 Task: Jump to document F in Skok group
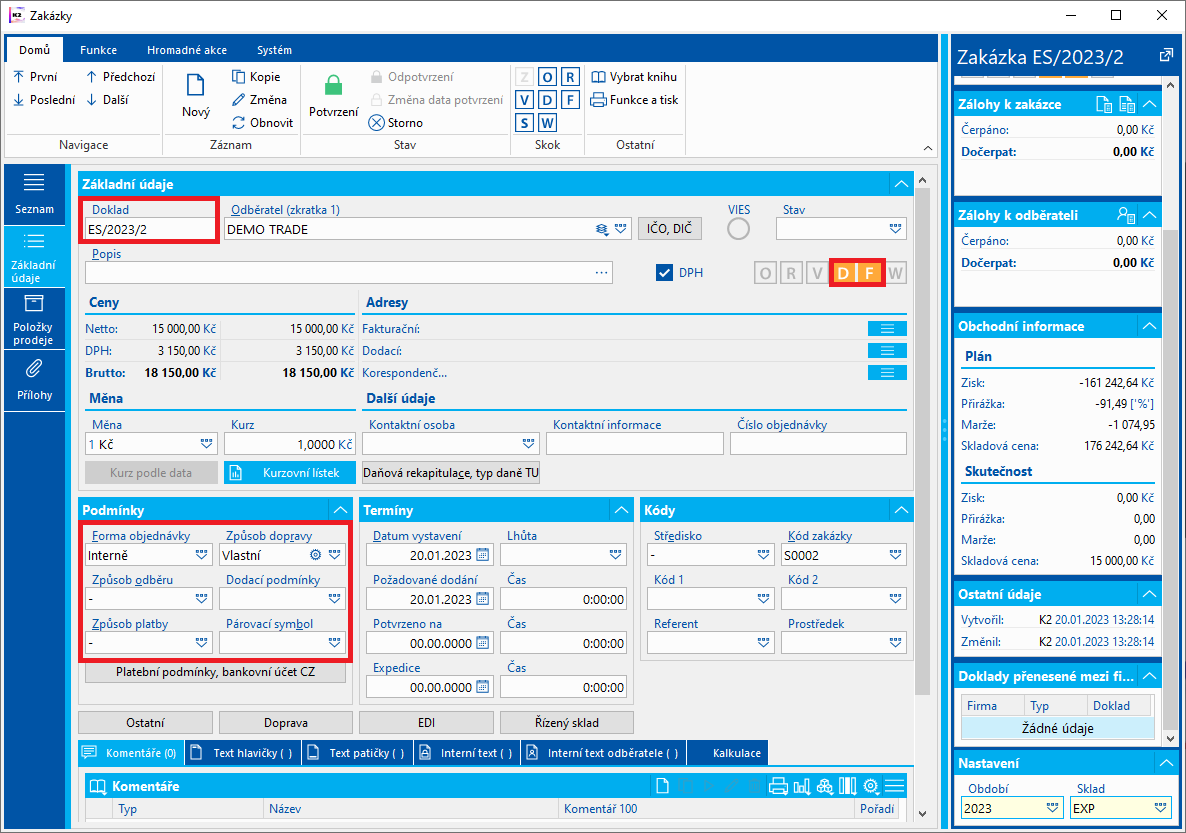coord(570,100)
